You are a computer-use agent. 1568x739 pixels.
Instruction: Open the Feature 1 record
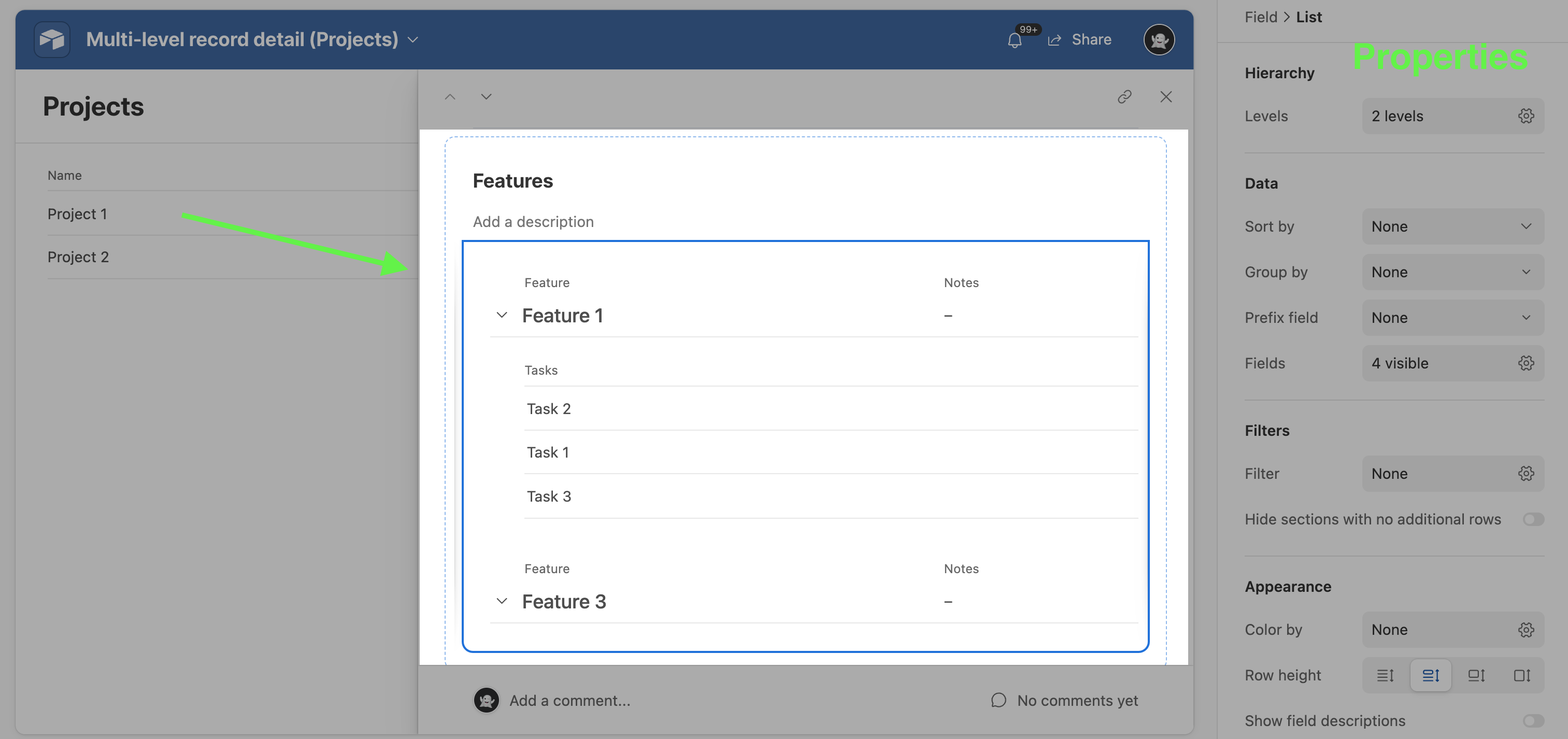coord(562,315)
